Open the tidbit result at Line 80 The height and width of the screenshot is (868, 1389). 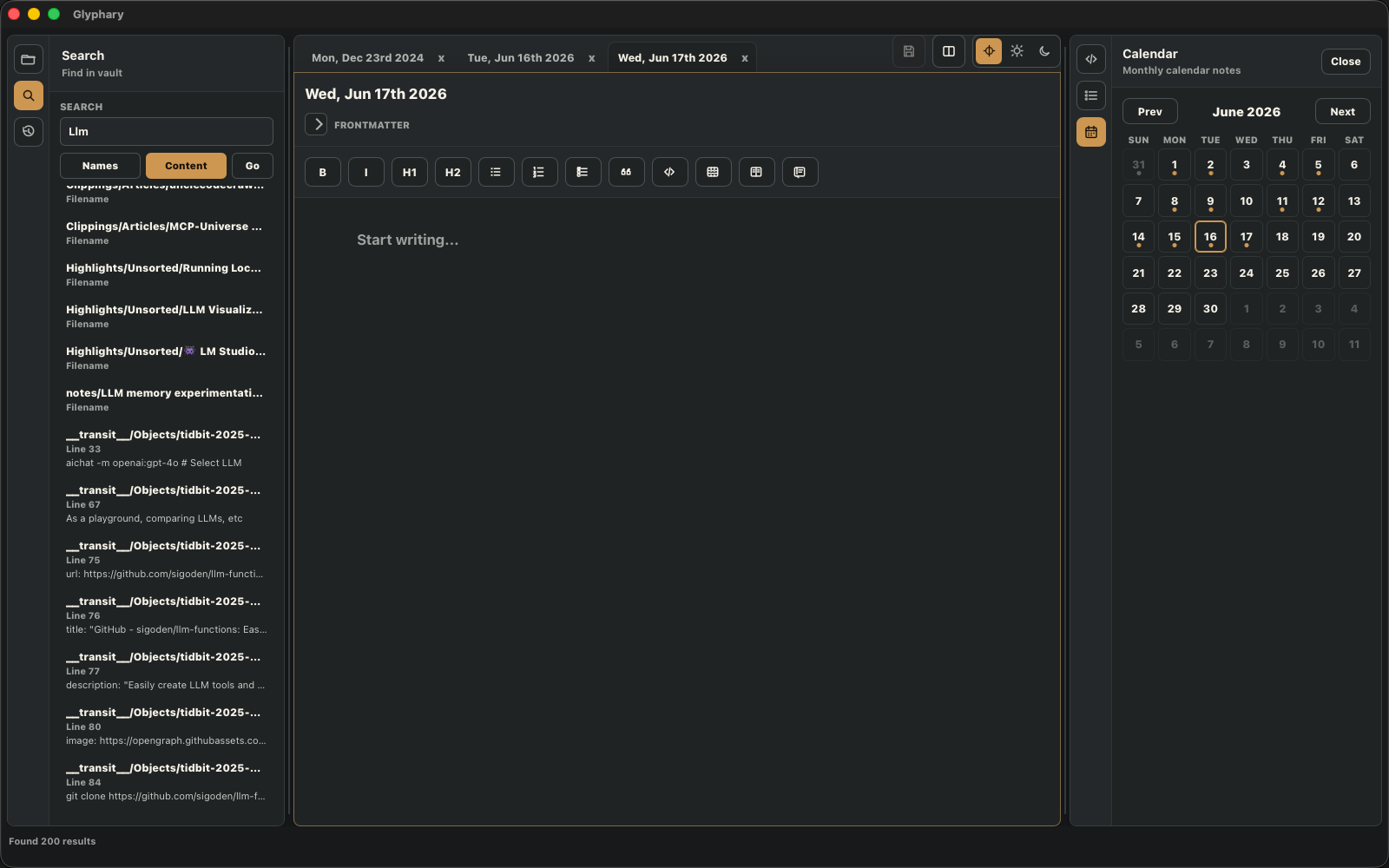point(167,726)
